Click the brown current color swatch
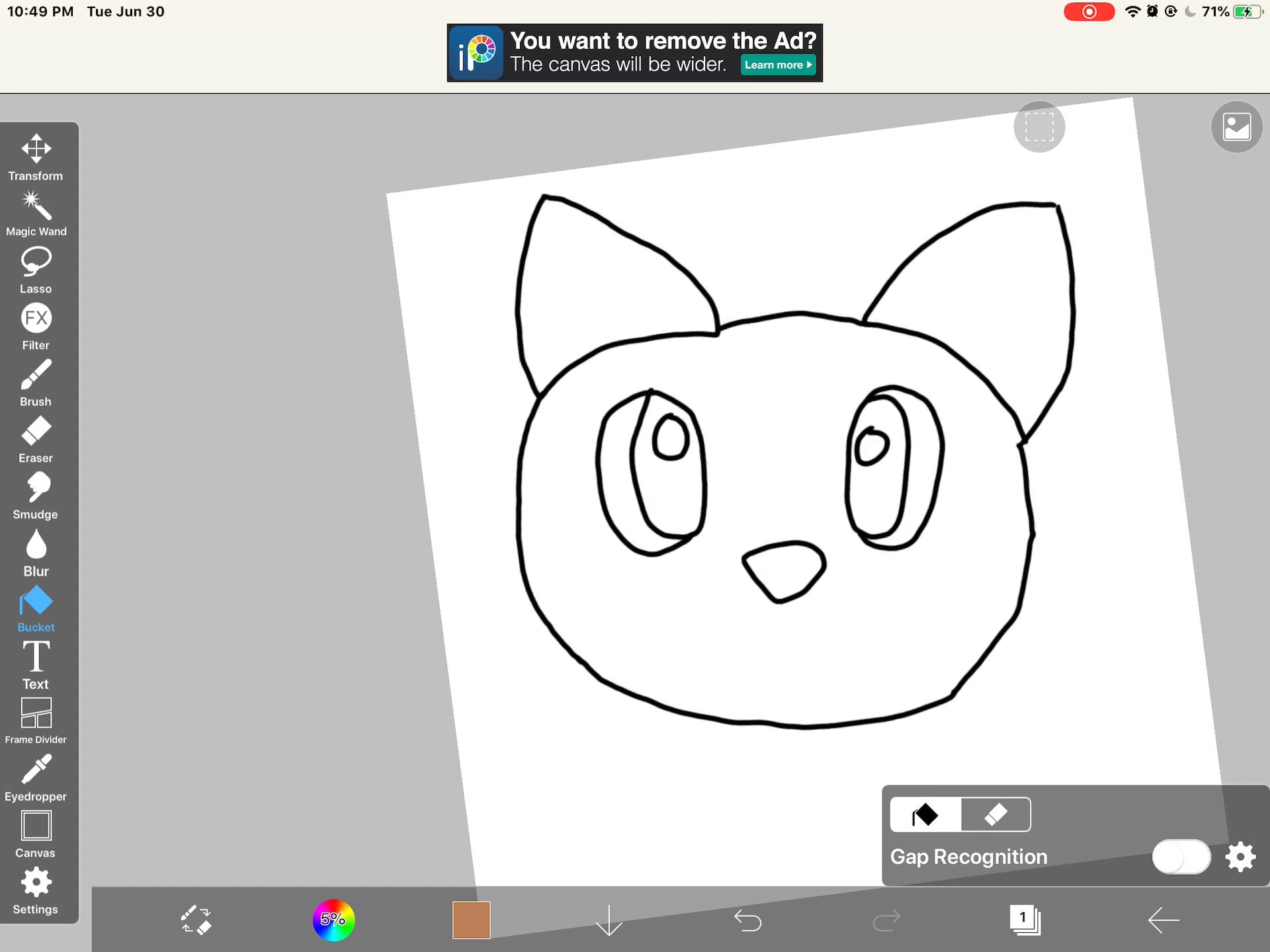This screenshot has height=952, width=1270. tap(471, 920)
